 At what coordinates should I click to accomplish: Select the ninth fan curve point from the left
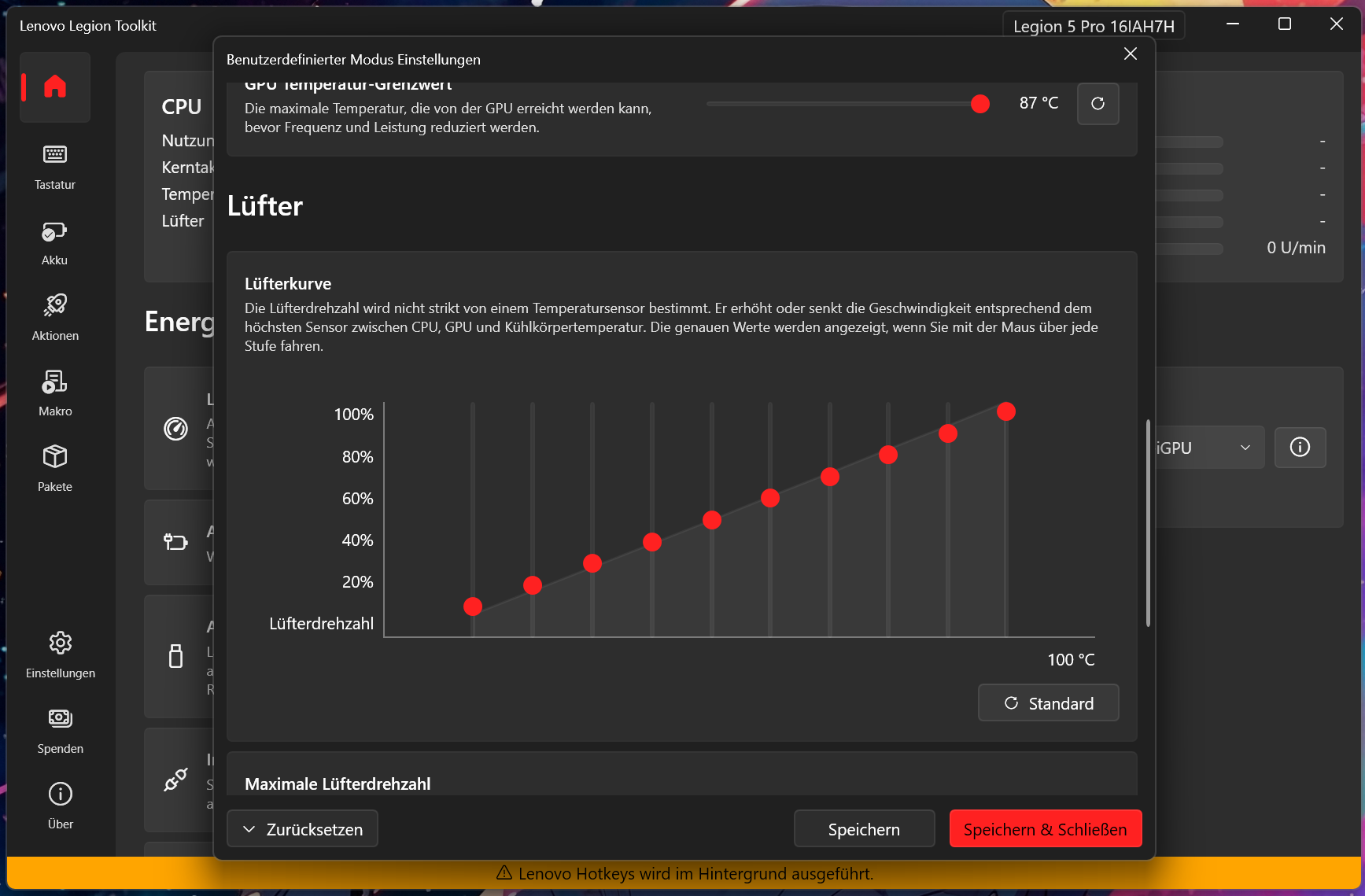(x=948, y=433)
